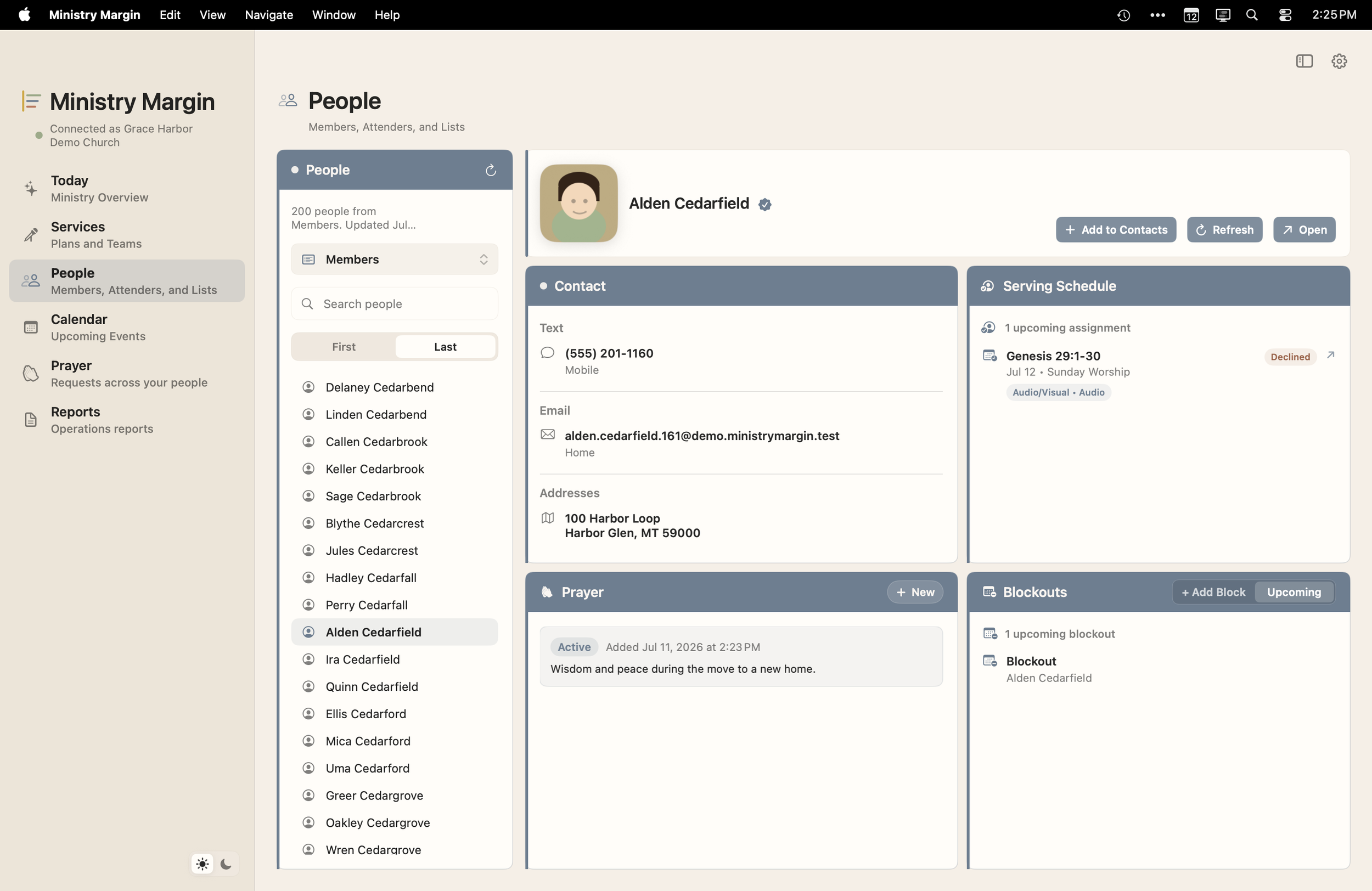Sort the people list by Last name
The height and width of the screenshot is (891, 1372).
point(445,346)
